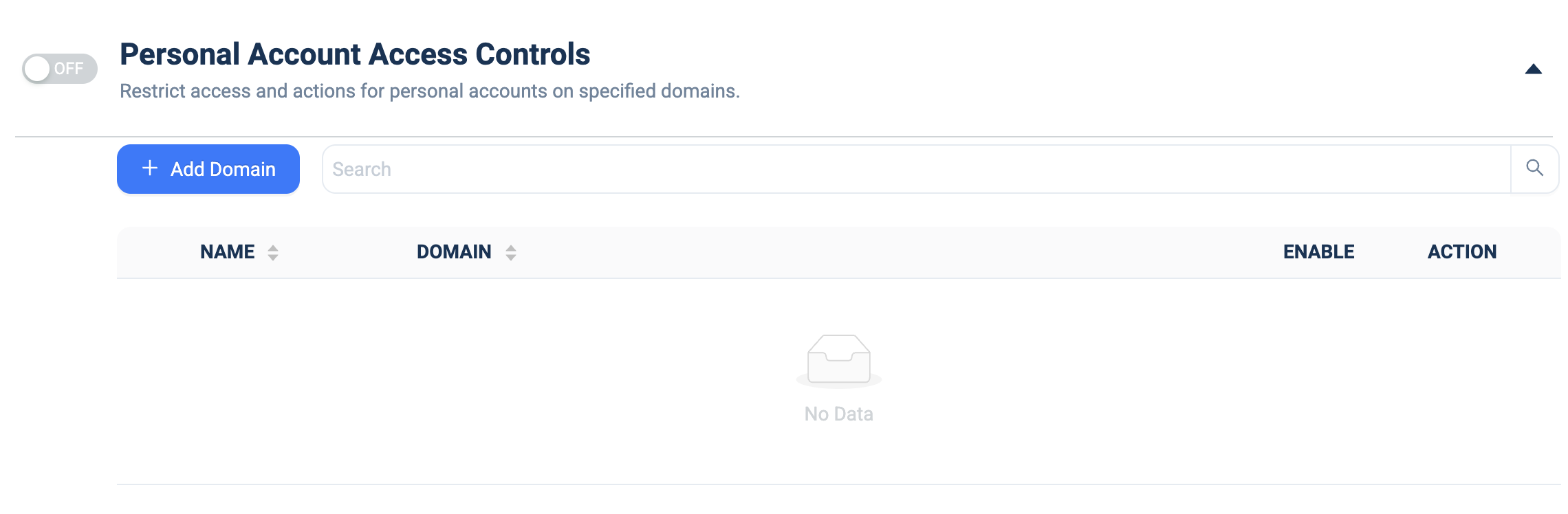Viewport: 1568px width, 514px height.
Task: Click the ENABLE column header
Action: (x=1319, y=252)
